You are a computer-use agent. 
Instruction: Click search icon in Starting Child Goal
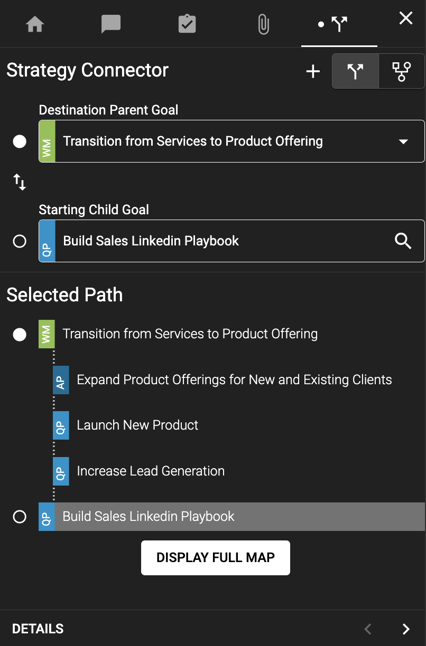(403, 241)
